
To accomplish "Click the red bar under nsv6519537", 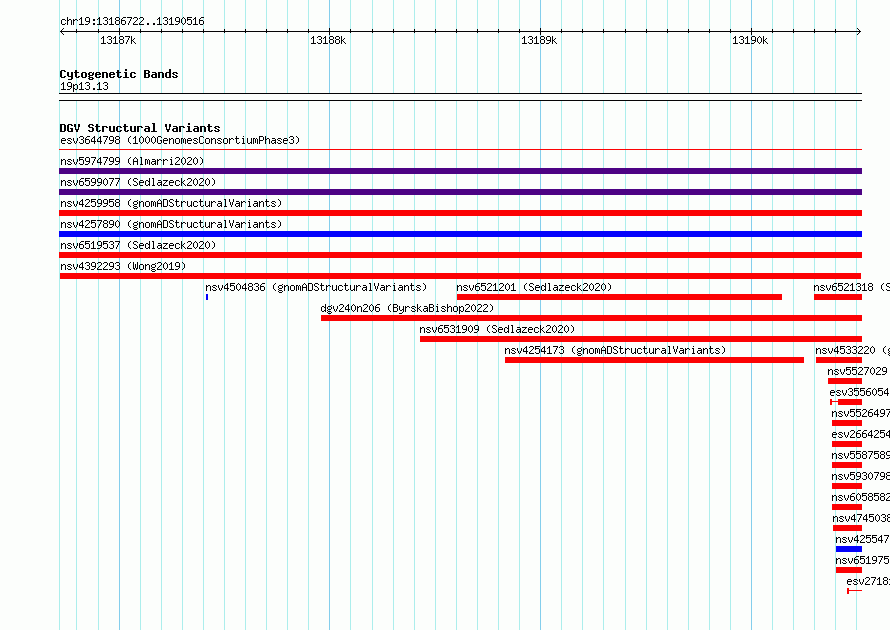I will [x=460, y=255].
